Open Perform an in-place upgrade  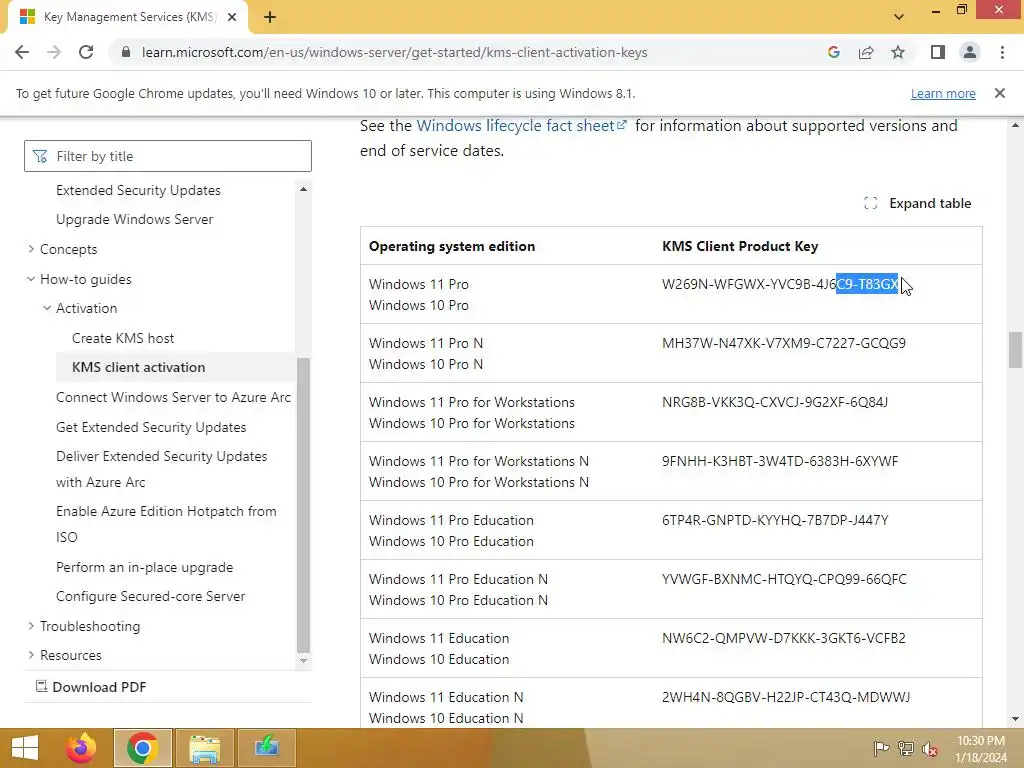point(144,568)
